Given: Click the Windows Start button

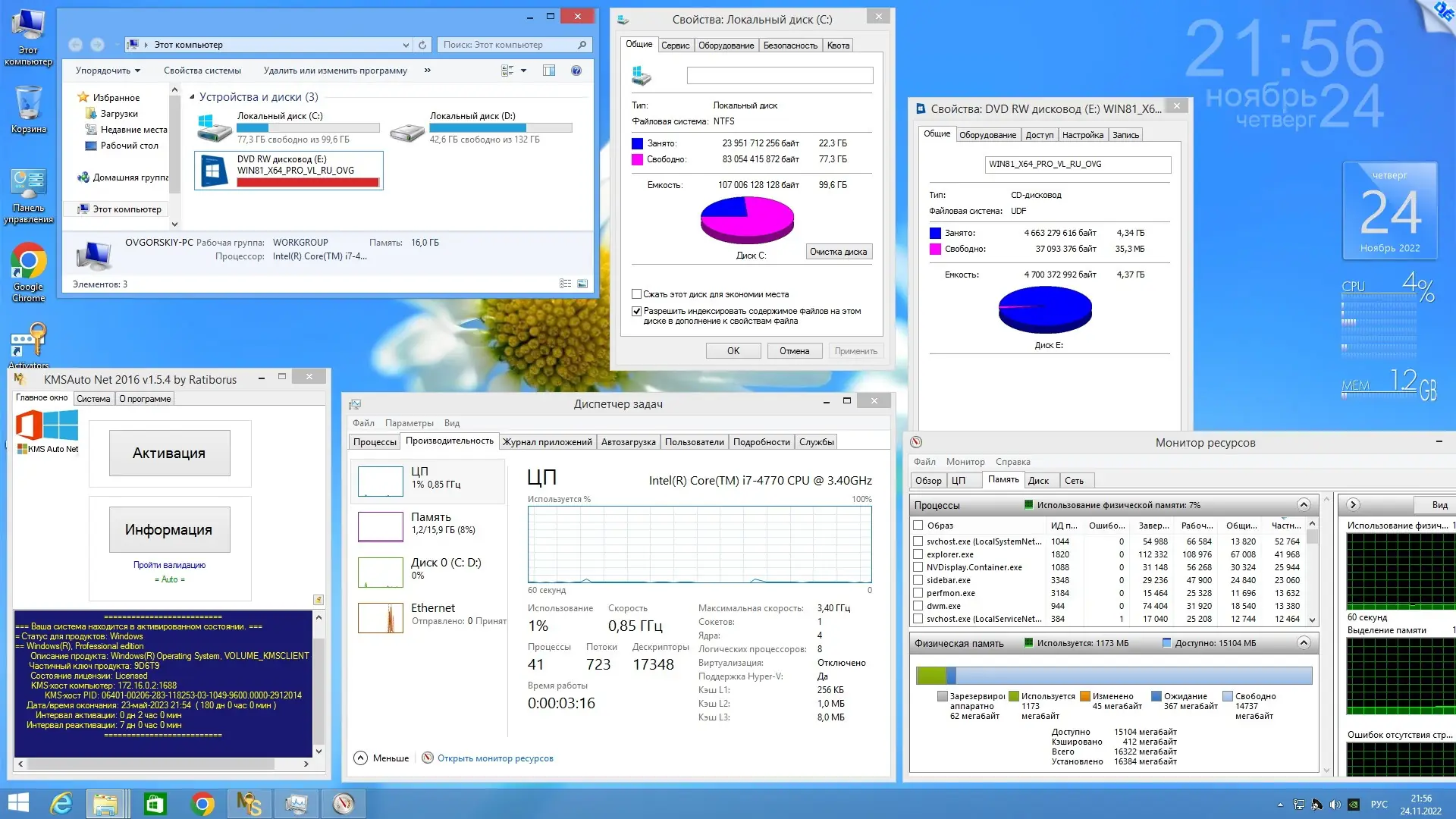Looking at the screenshot, I should click(x=18, y=803).
